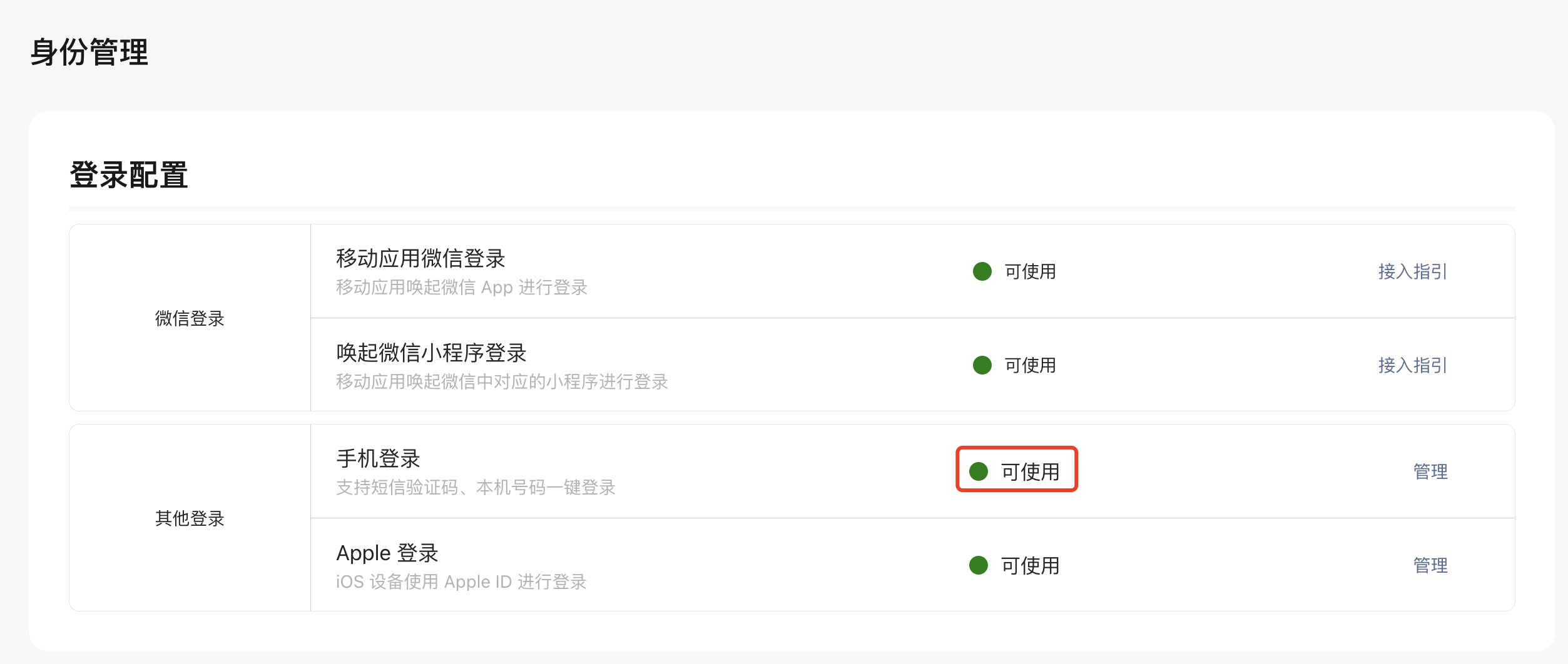Click 可使用 status text in 手机登录 row

(x=1030, y=471)
